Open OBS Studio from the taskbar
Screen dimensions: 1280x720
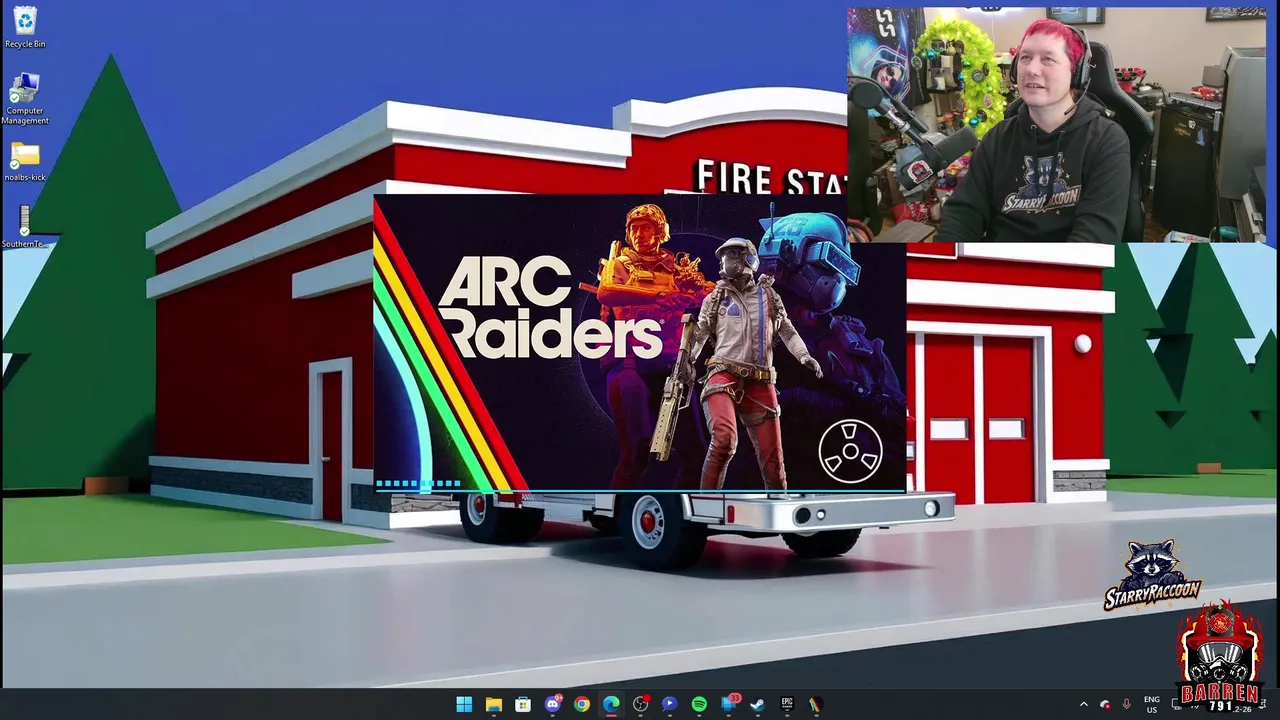coord(641,704)
